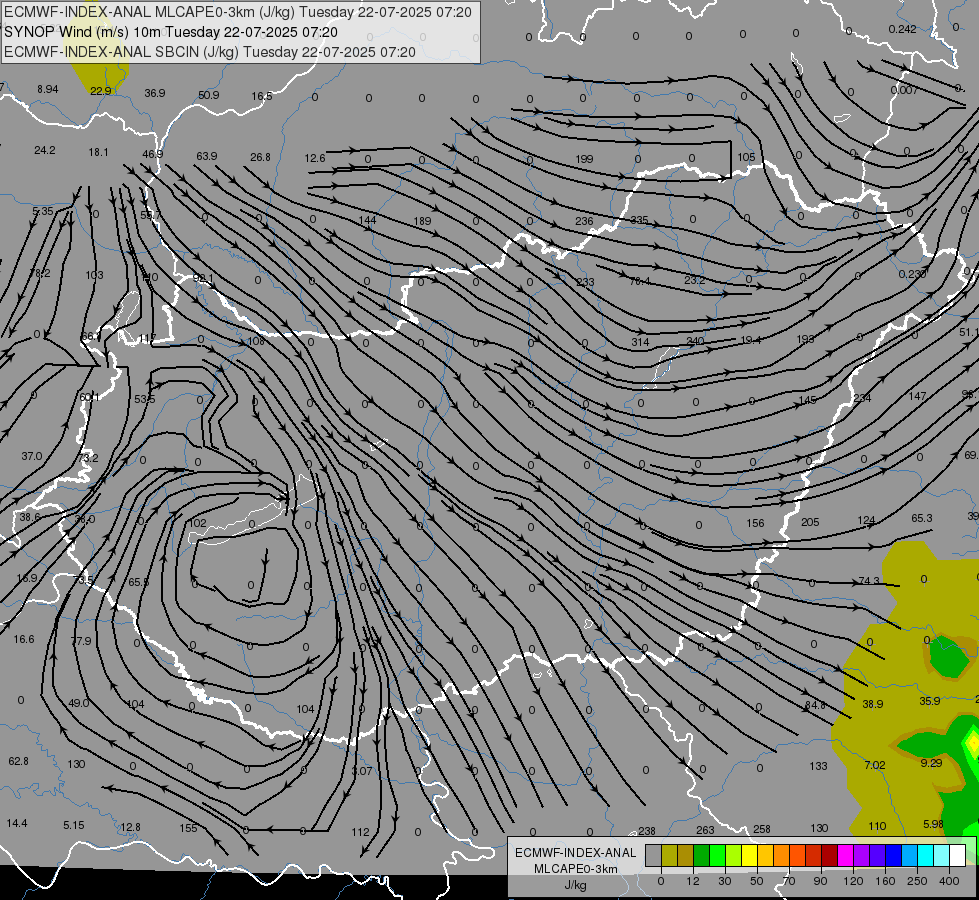The image size is (979, 900).
Task: Click the SYNOP Wind 10m header line
Action: tap(171, 32)
